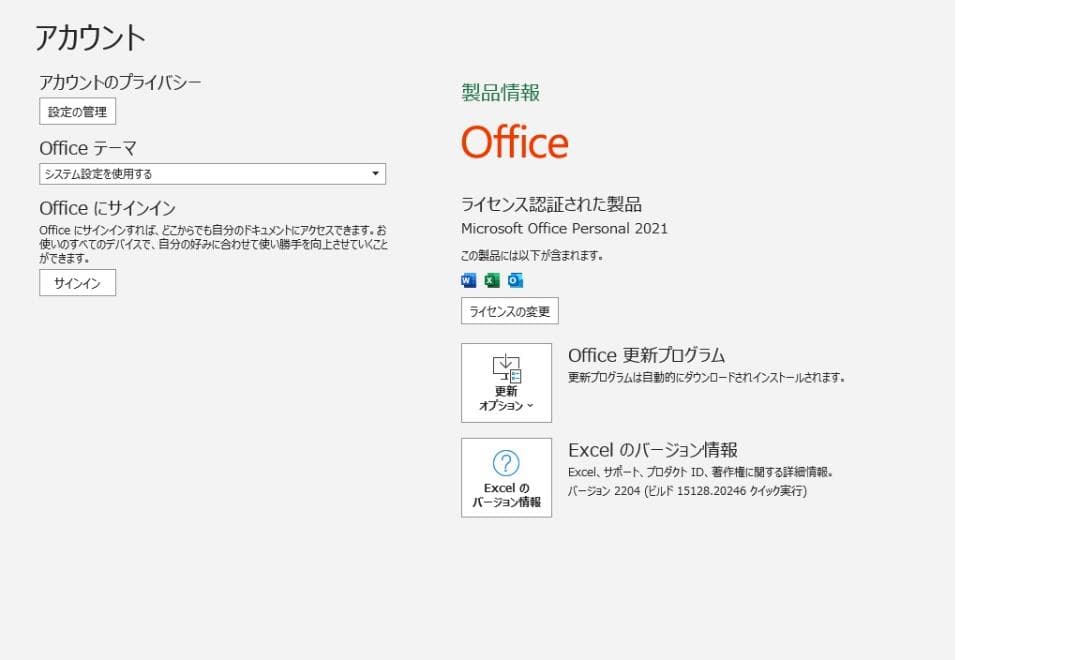Click the Office にサインイン heading
Image resolution: width=1080 pixels, height=660 pixels.
pyautogui.click(x=107, y=208)
